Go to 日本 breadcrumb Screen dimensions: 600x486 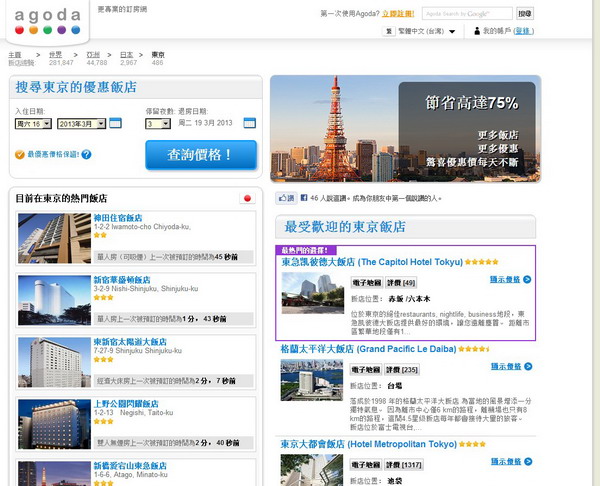pos(127,55)
